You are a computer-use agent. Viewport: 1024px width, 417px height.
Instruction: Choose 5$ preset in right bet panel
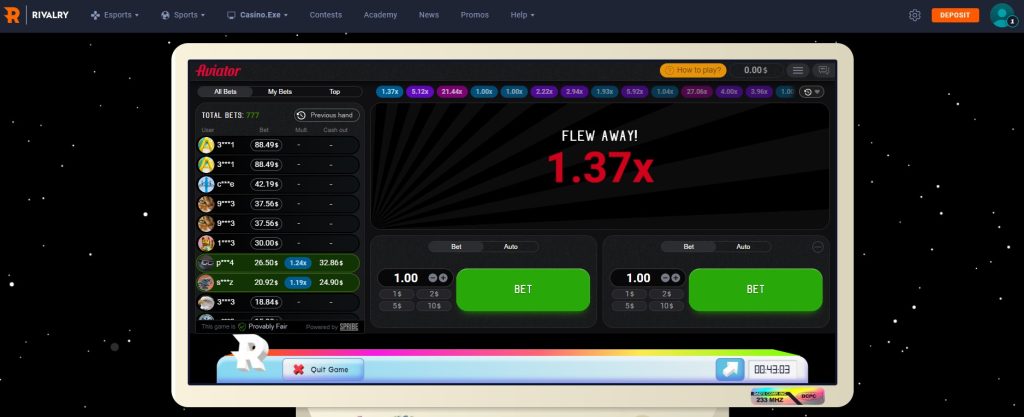(629, 306)
